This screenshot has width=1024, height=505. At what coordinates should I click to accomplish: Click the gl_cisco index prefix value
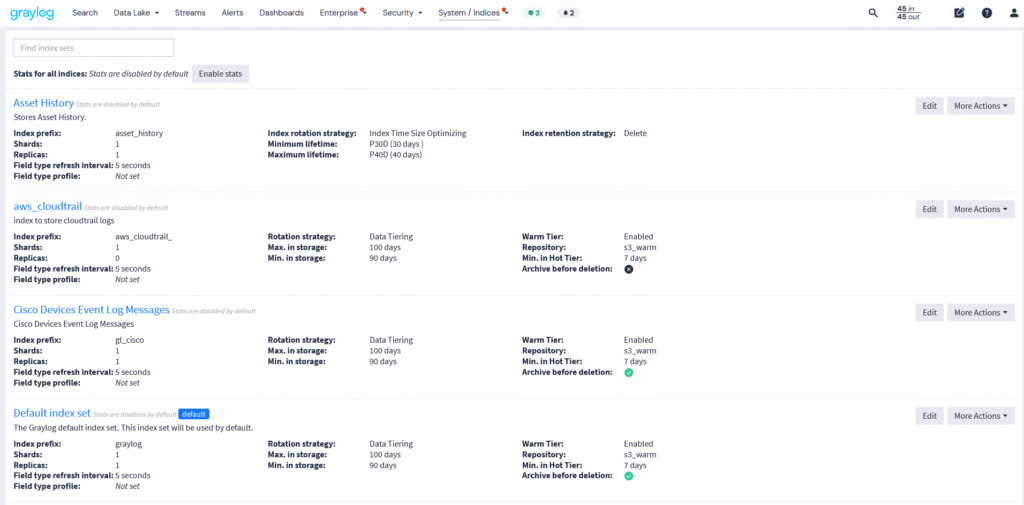coord(129,340)
